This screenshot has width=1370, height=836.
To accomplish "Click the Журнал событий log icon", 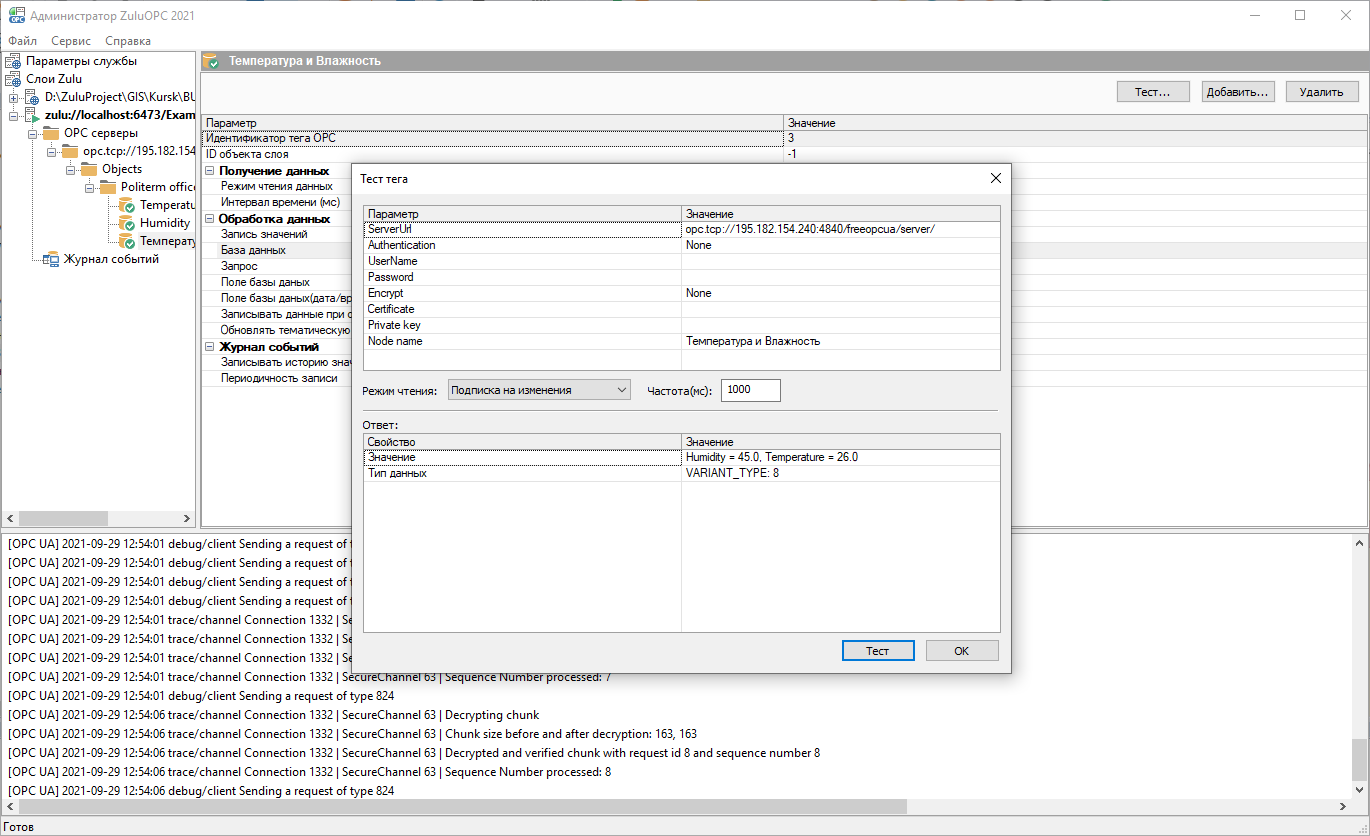I will 51,259.
